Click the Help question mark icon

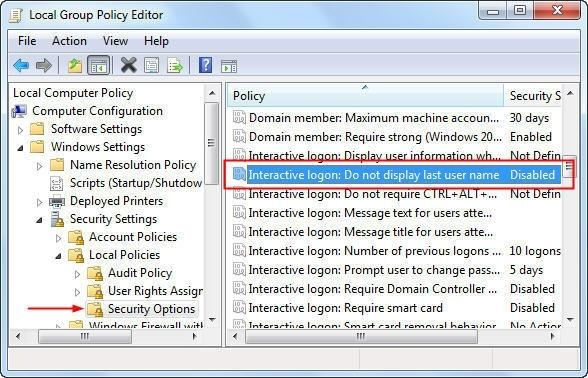pyautogui.click(x=206, y=65)
